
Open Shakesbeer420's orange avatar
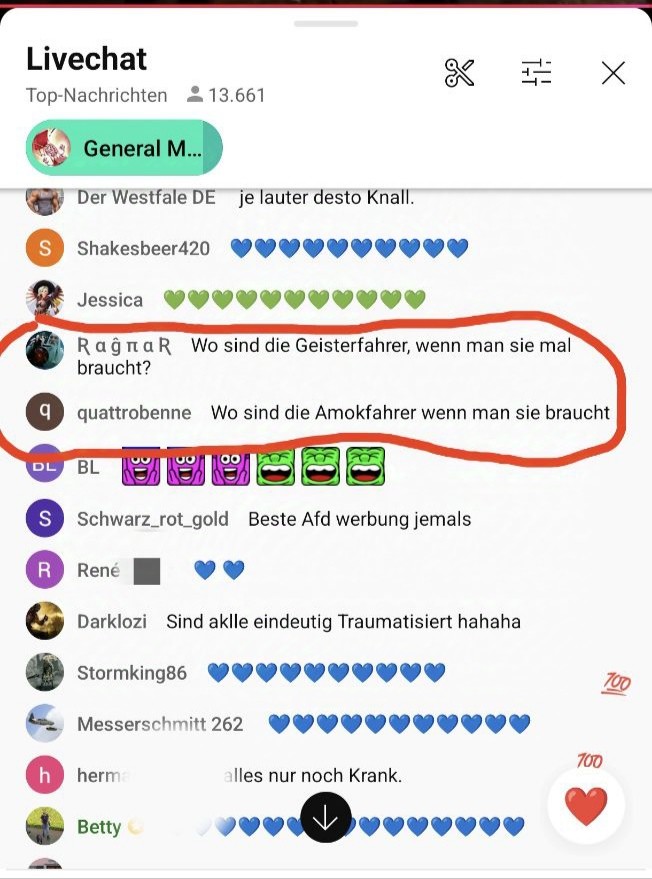(x=45, y=248)
